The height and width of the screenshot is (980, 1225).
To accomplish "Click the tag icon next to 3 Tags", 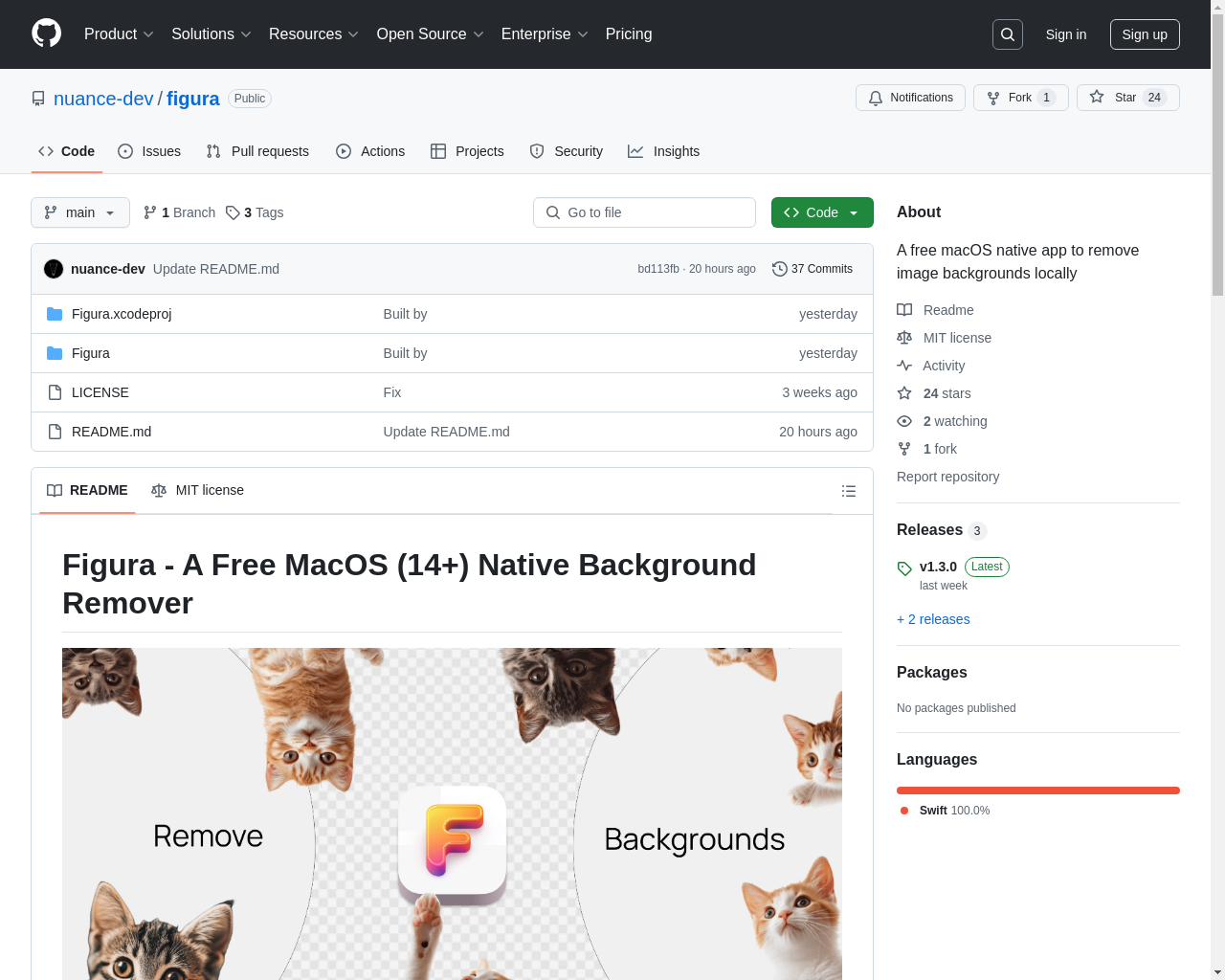I will tap(233, 212).
